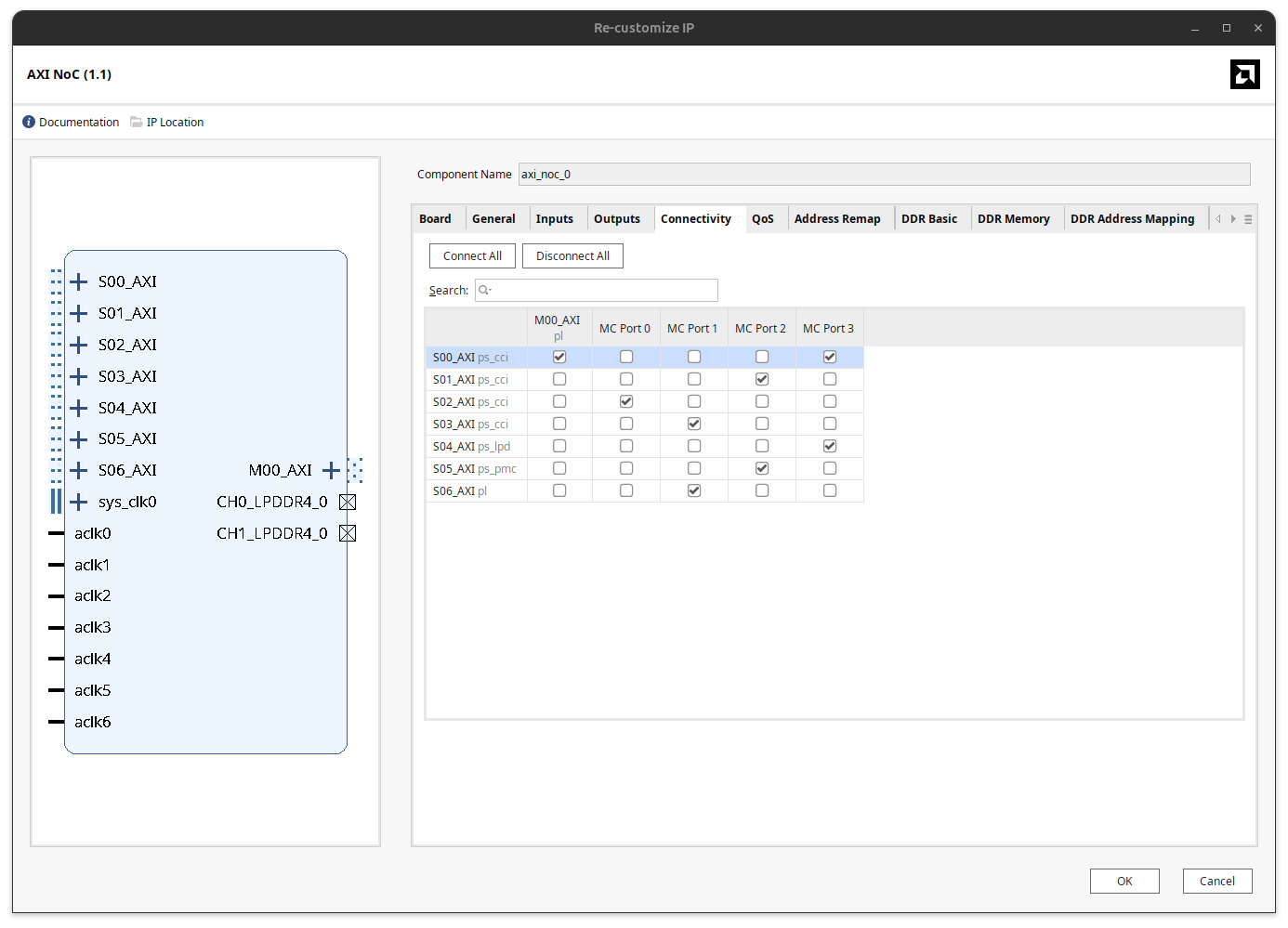
Task: Uncheck S01_AXI MC Port 2 checkbox
Action: click(762, 379)
